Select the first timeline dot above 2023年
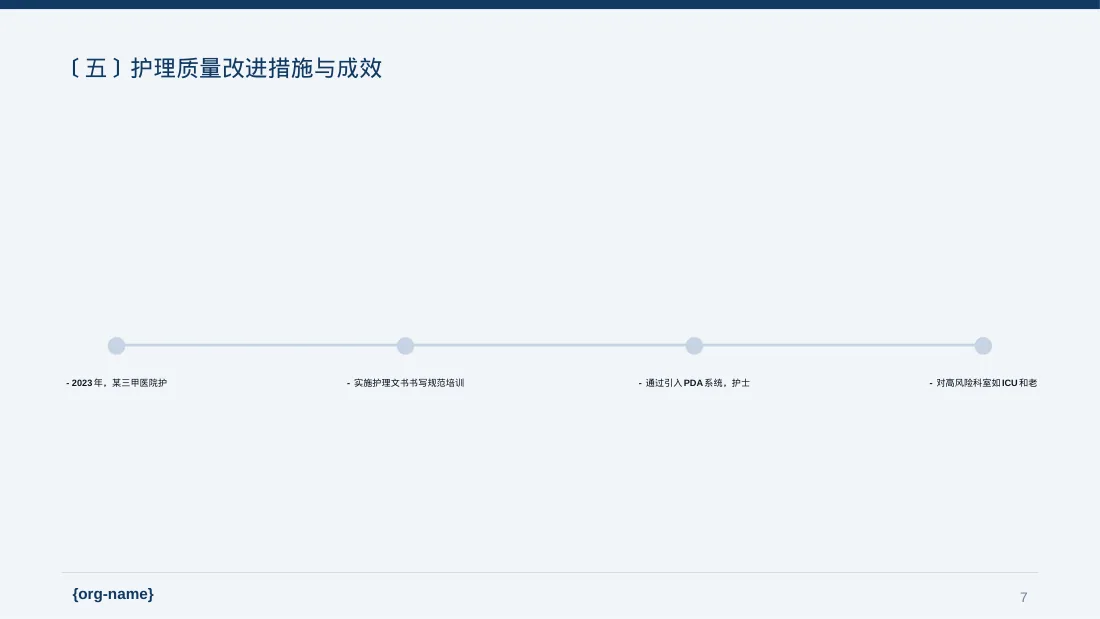Image resolution: width=1100 pixels, height=619 pixels. (116, 345)
